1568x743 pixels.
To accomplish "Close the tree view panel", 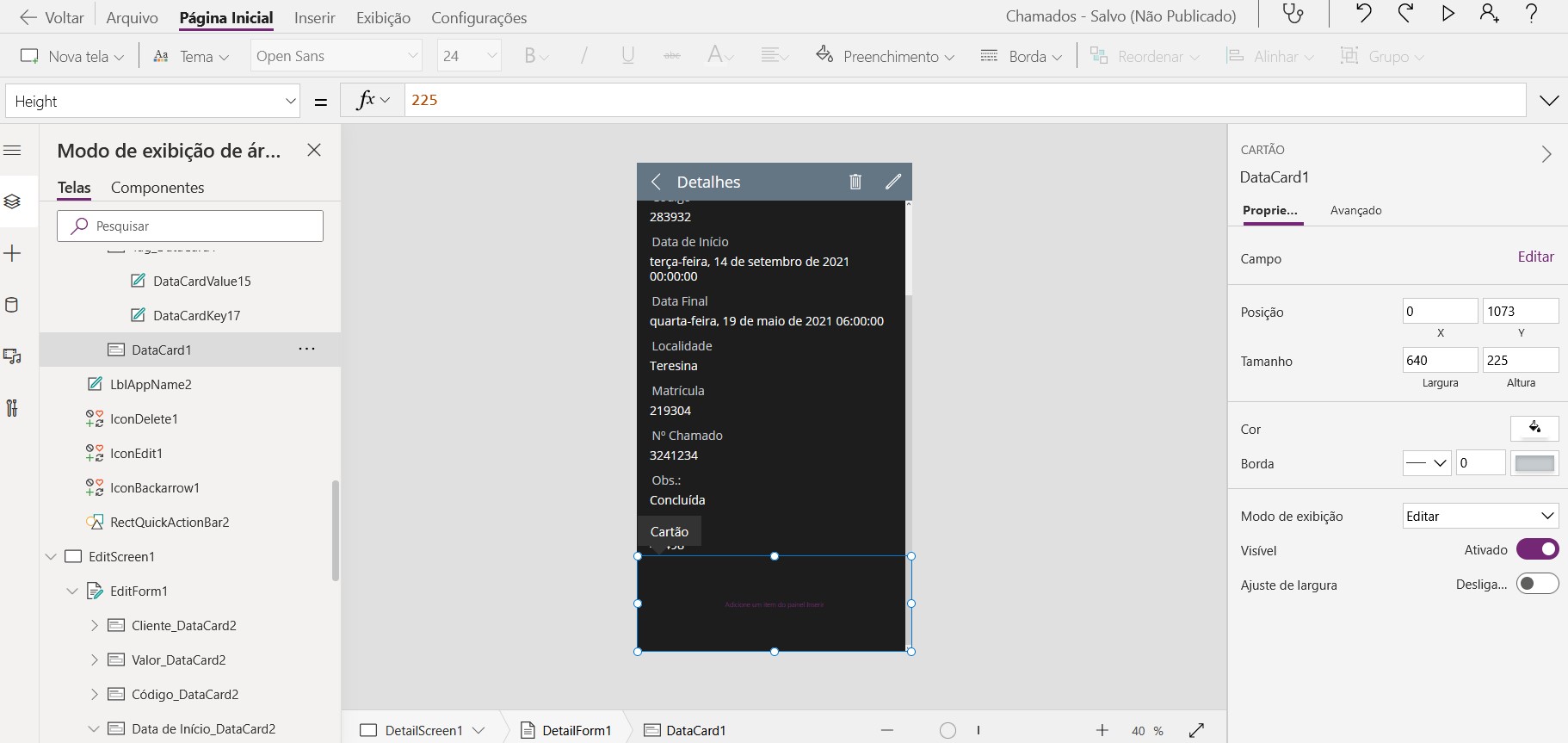I will pyautogui.click(x=314, y=150).
